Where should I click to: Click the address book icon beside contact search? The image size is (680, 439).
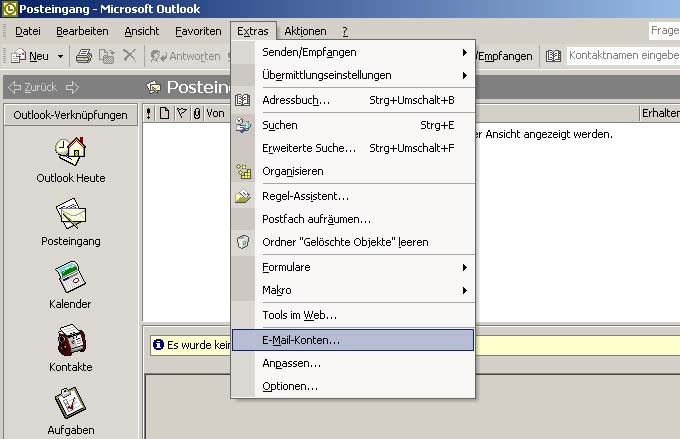tap(553, 56)
